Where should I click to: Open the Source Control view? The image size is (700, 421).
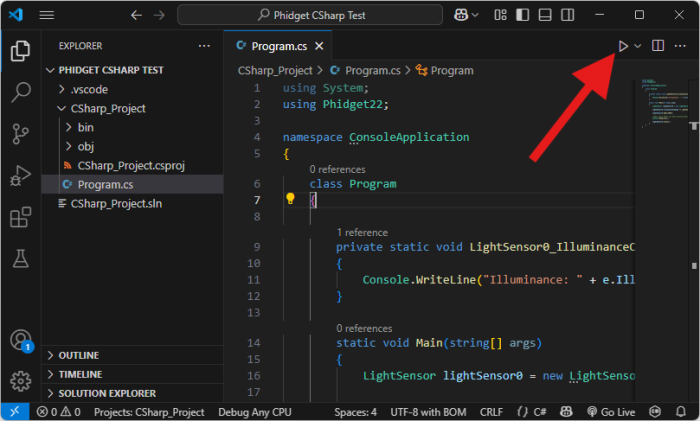click(20, 135)
